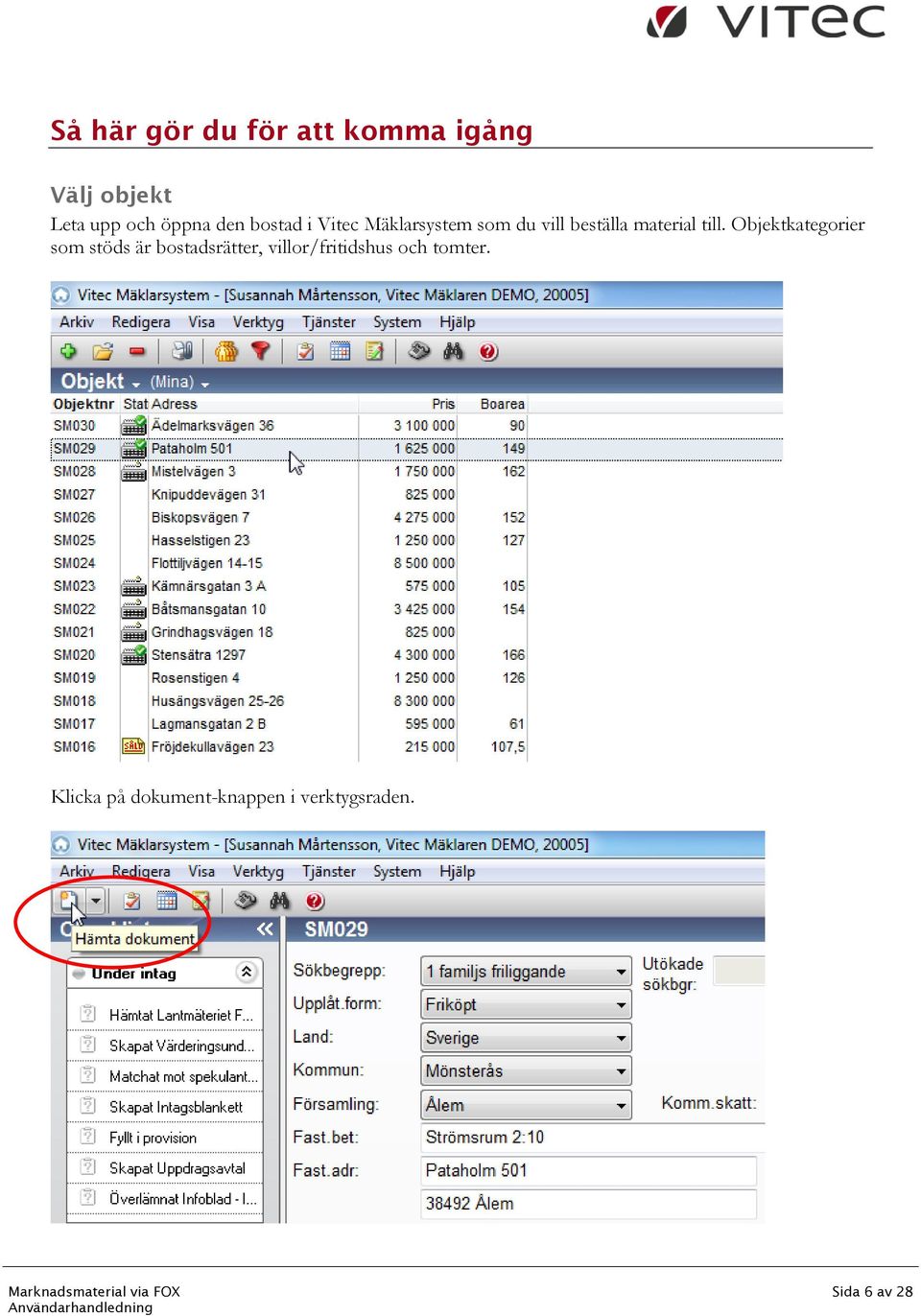
Task: Click the status icon on row SM023
Action: click(133, 586)
